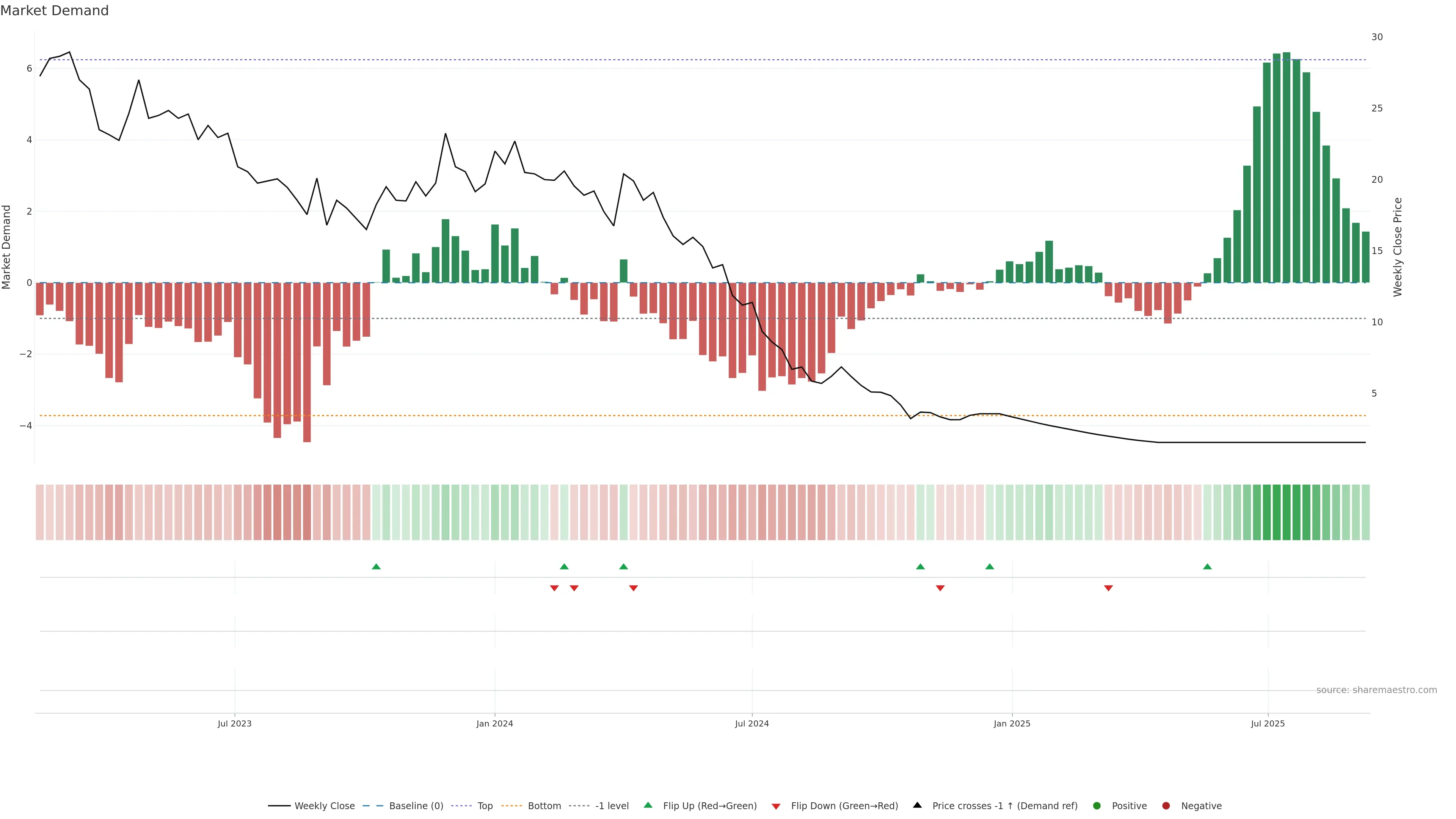Image resolution: width=1456 pixels, height=819 pixels.
Task: Click the black triangle Price crosses legend icon
Action: pyautogui.click(x=917, y=805)
